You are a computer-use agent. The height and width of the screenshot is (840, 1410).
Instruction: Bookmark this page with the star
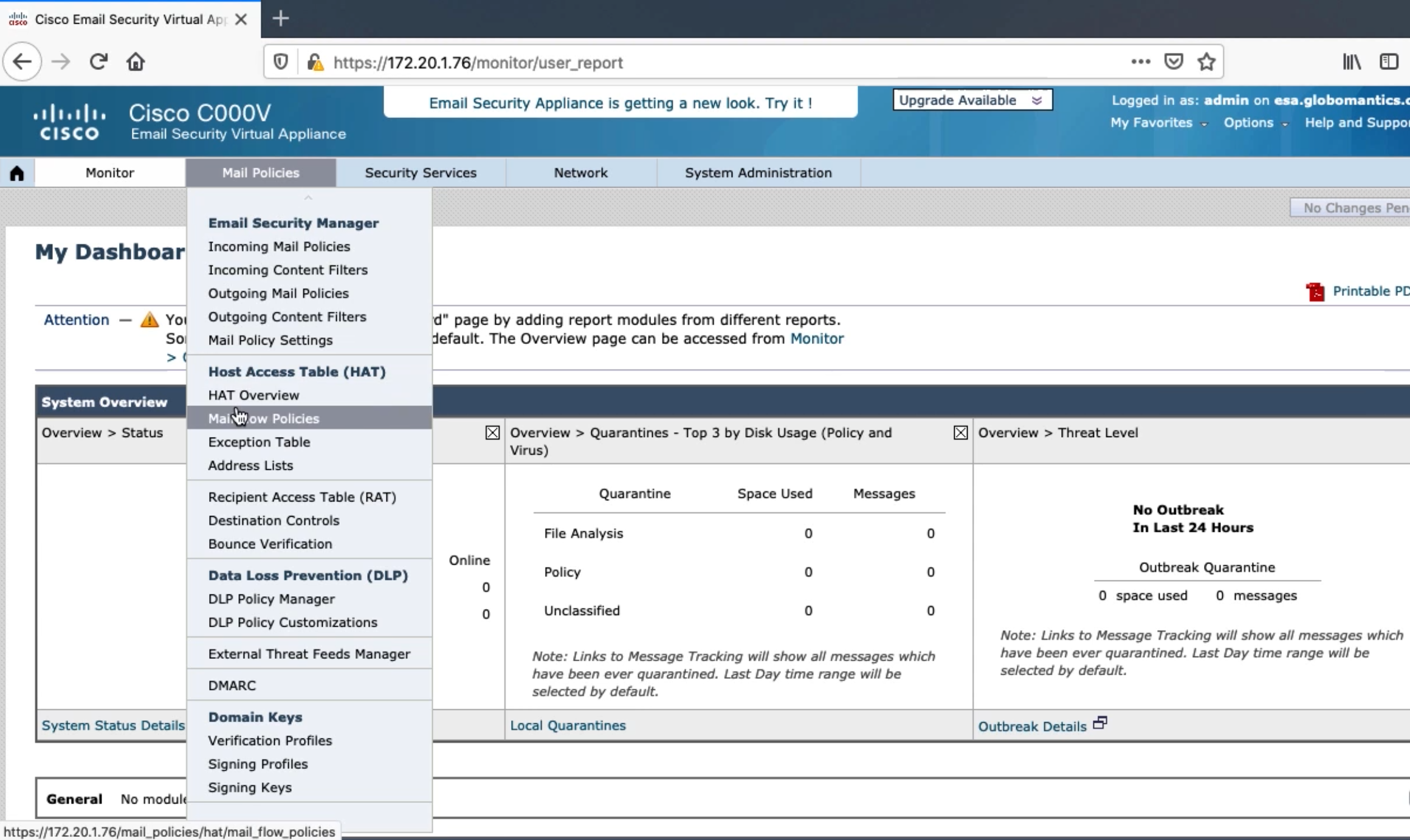pyautogui.click(x=1206, y=61)
